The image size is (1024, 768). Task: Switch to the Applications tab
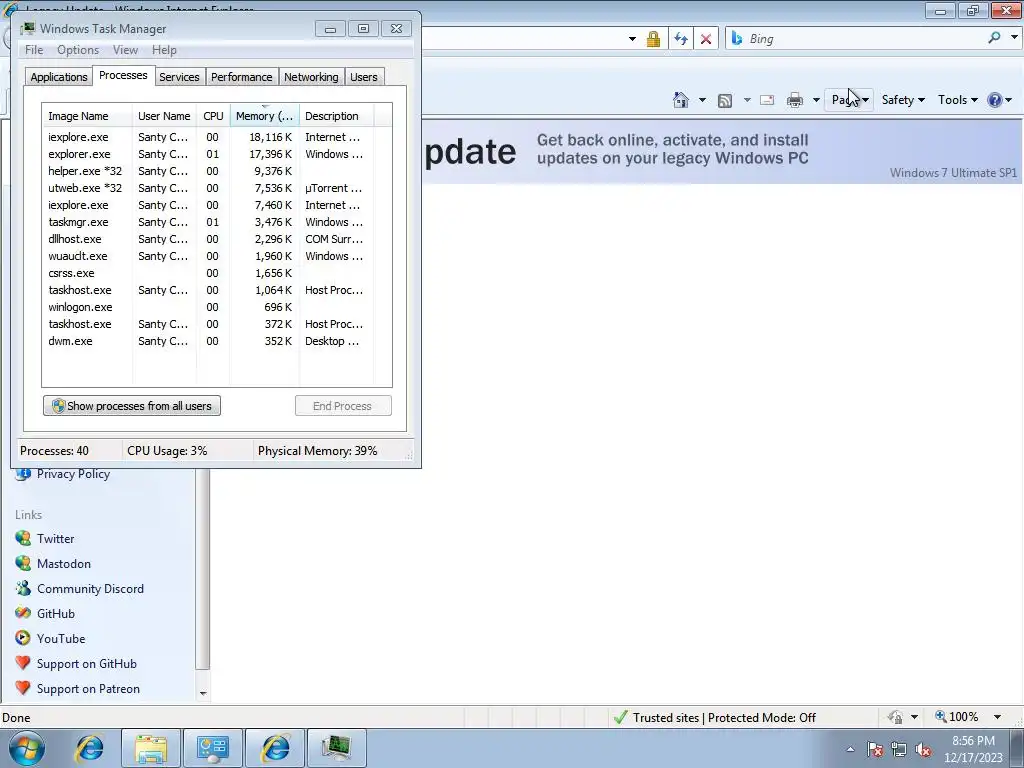59,76
